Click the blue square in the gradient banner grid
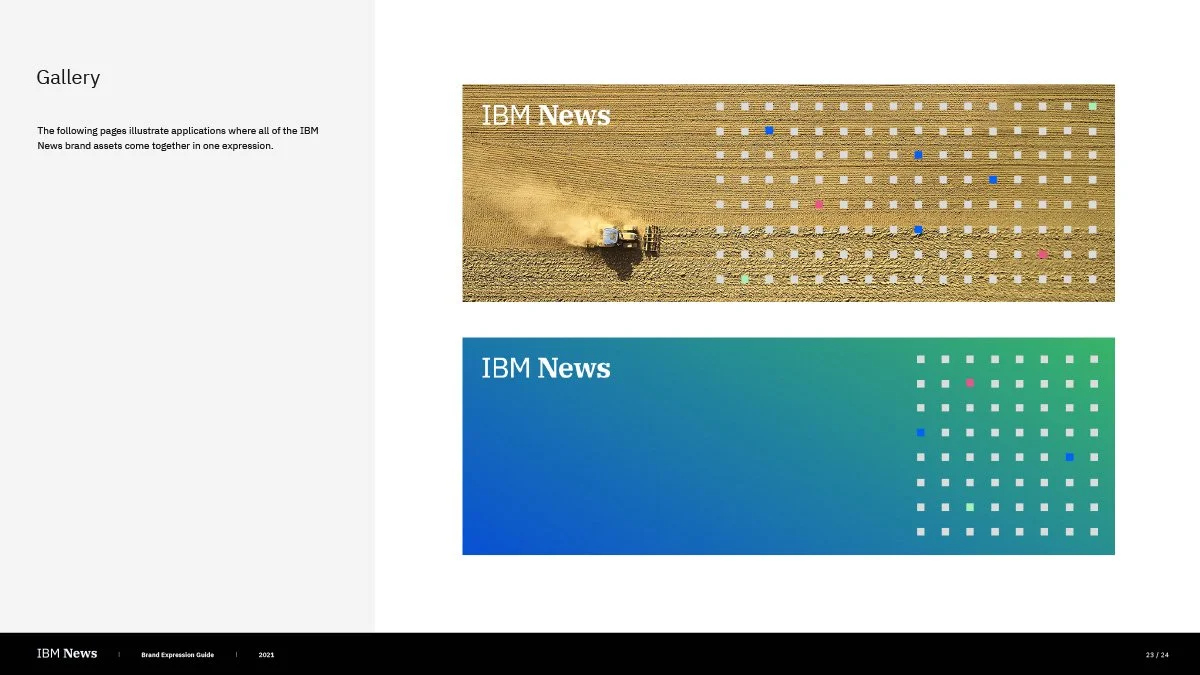The height and width of the screenshot is (675, 1200). 920,432
